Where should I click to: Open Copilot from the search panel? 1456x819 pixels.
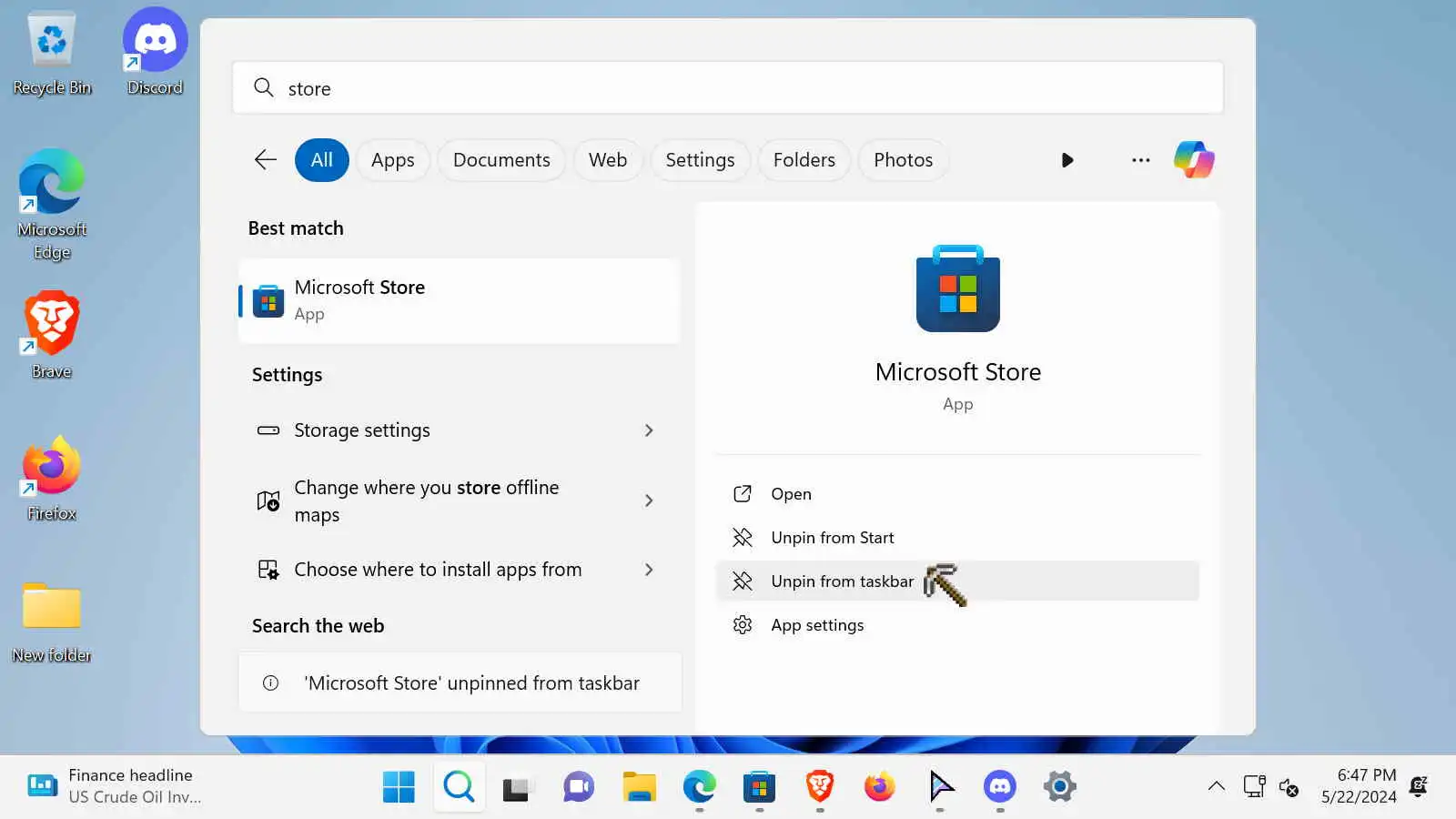[1194, 160]
